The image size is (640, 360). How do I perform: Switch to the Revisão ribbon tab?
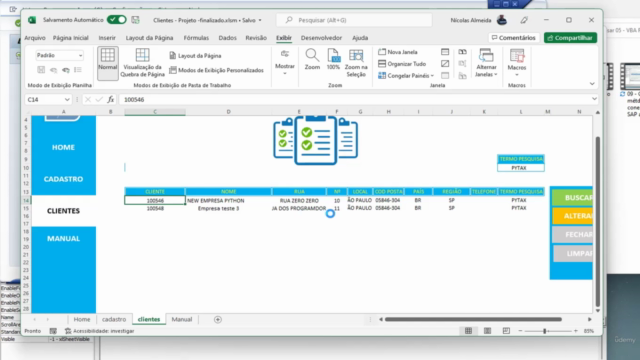[x=256, y=38]
